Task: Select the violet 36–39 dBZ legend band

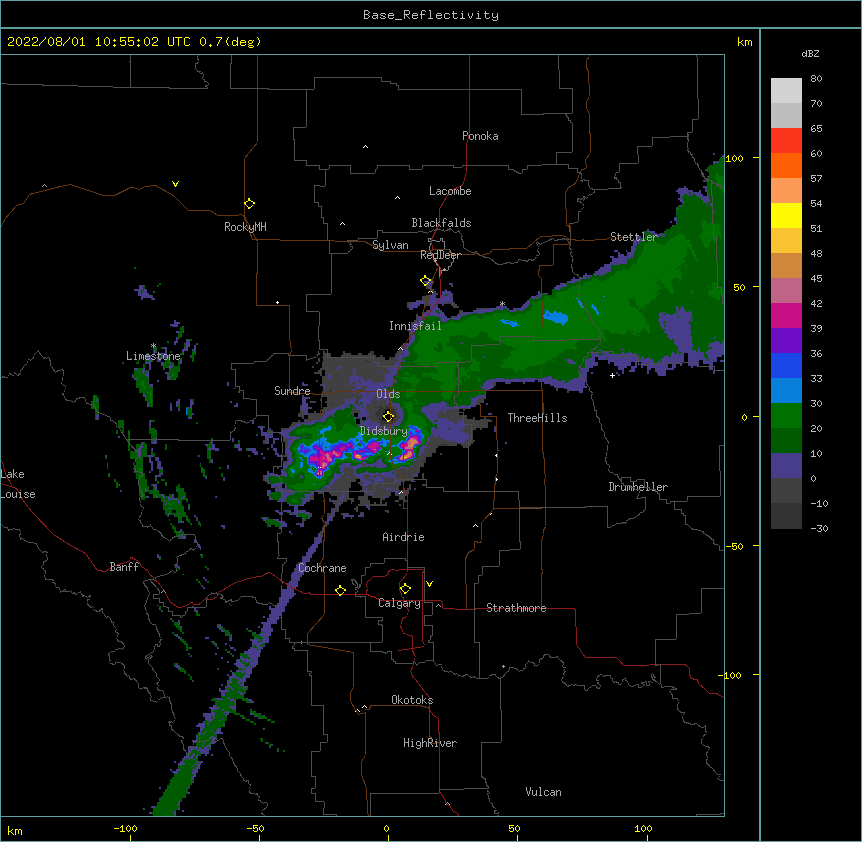Action: [x=786, y=341]
